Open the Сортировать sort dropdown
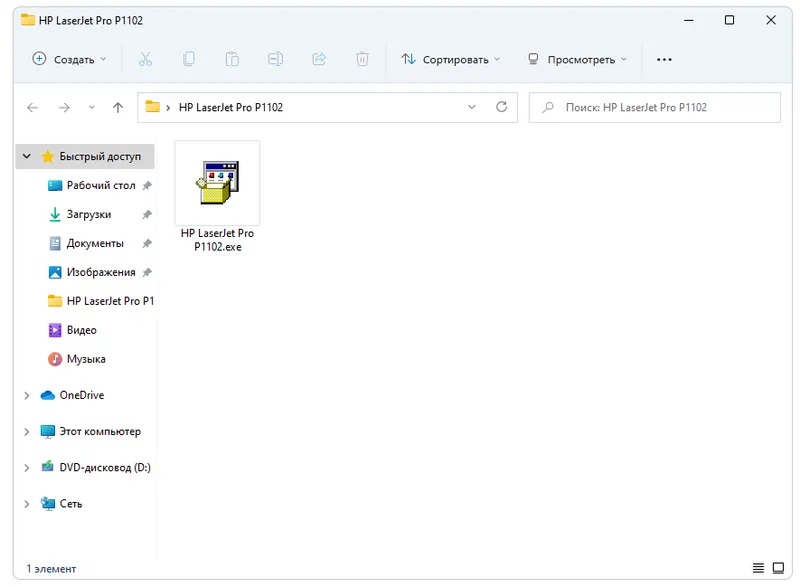Screen dimensions: 800x587 (x=451, y=59)
